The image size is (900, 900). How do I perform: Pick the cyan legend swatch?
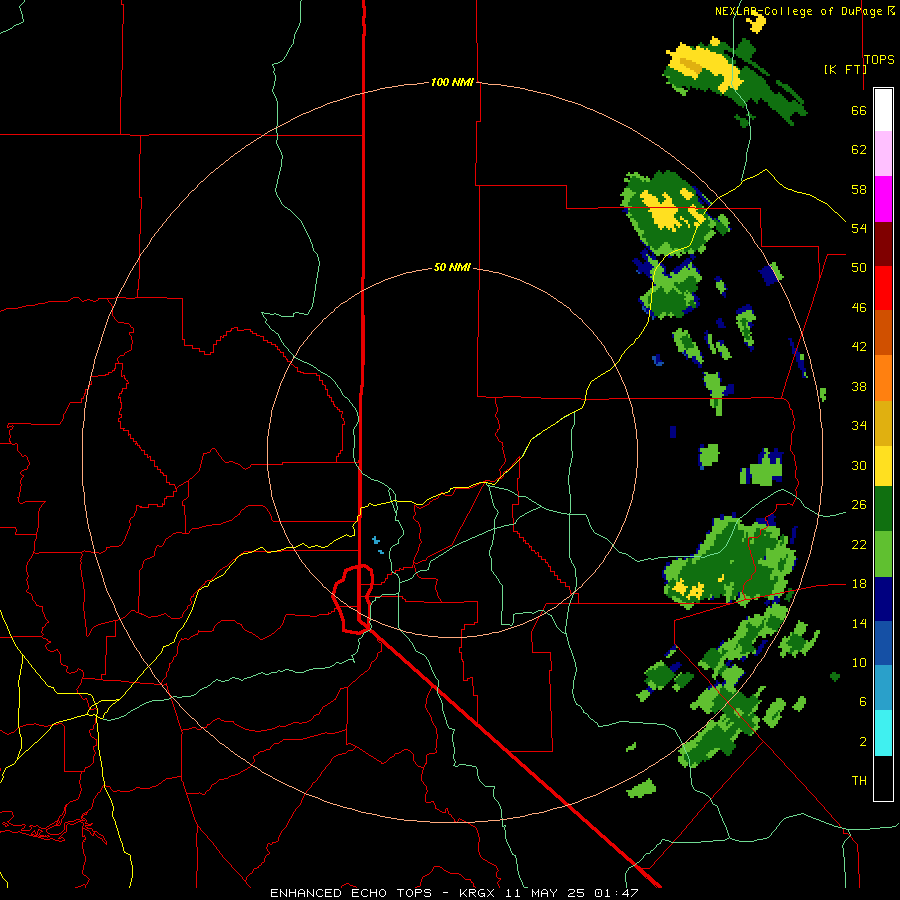coord(883,733)
